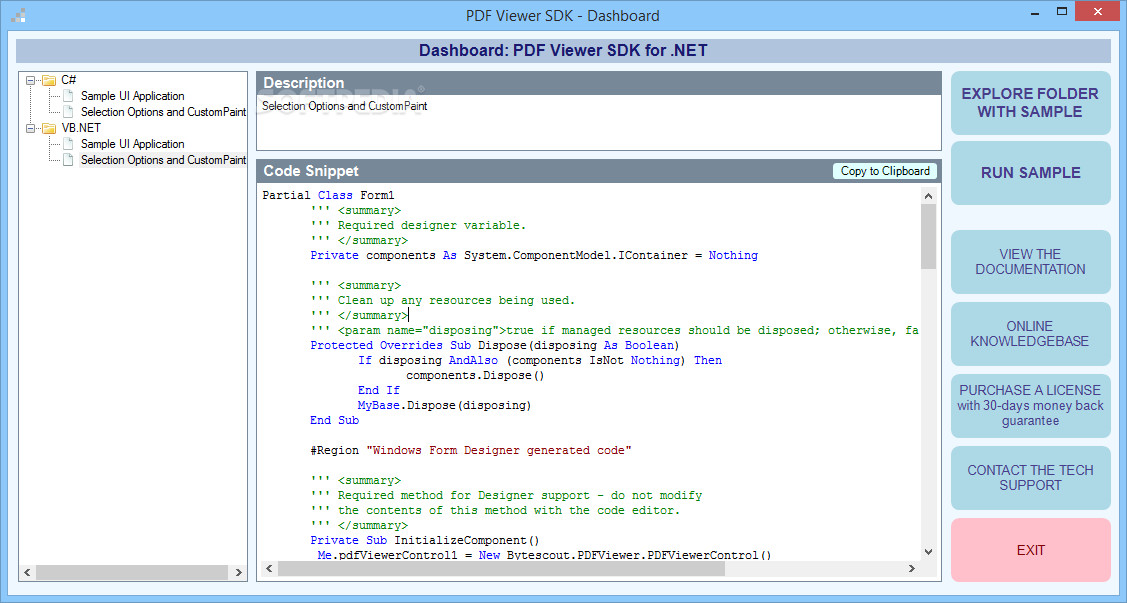Click tree panel scroll left arrow
Image resolution: width=1127 pixels, height=603 pixels.
click(27, 573)
